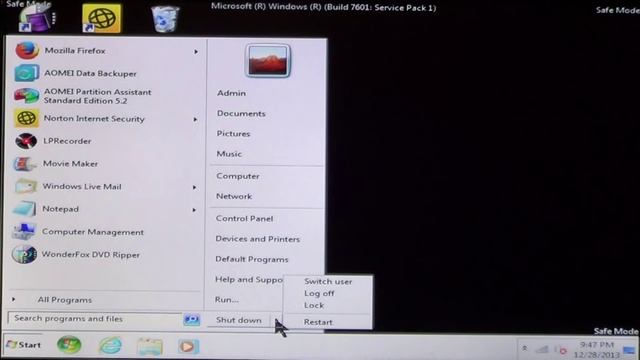Launch Internet Explorer from taskbar
The image size is (640, 360).
pos(110,346)
